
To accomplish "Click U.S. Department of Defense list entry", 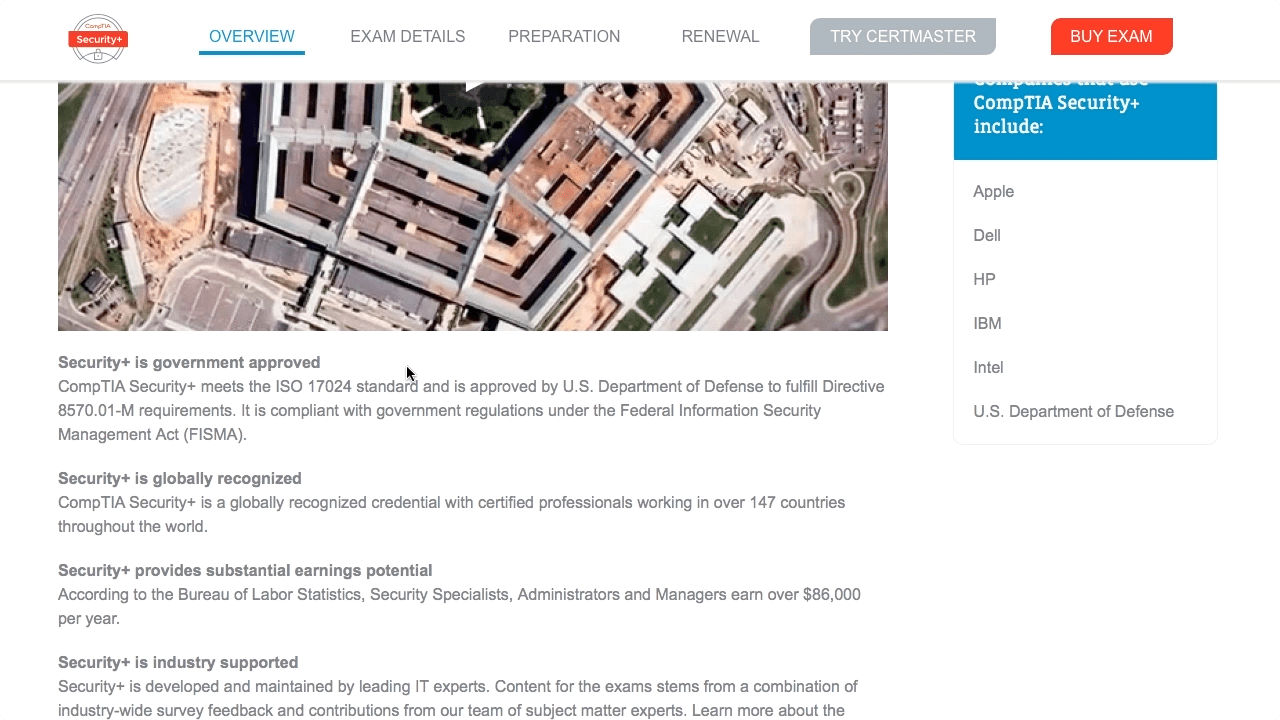I will tap(1073, 412).
